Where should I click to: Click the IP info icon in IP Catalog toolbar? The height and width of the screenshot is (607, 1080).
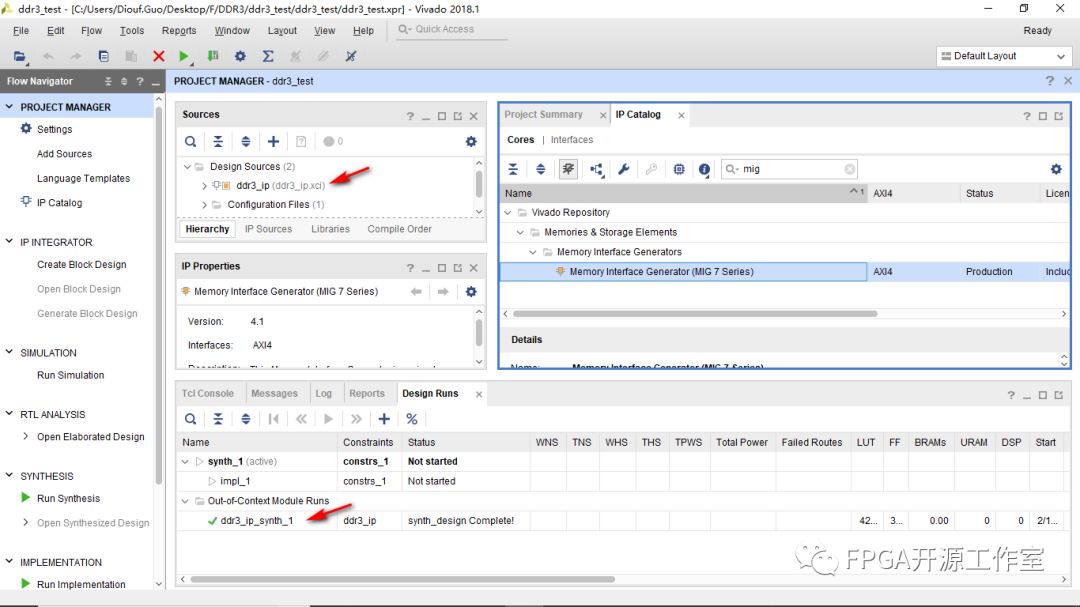tap(704, 169)
